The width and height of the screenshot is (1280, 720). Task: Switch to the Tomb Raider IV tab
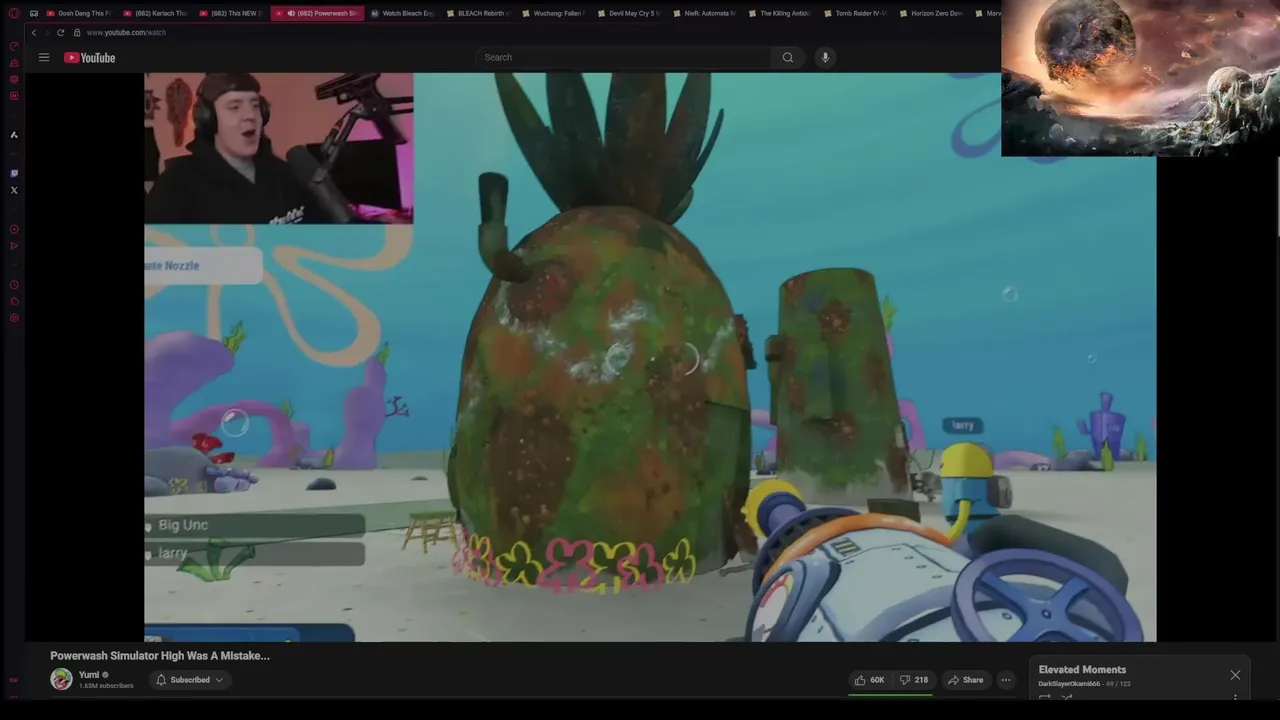pos(855,13)
